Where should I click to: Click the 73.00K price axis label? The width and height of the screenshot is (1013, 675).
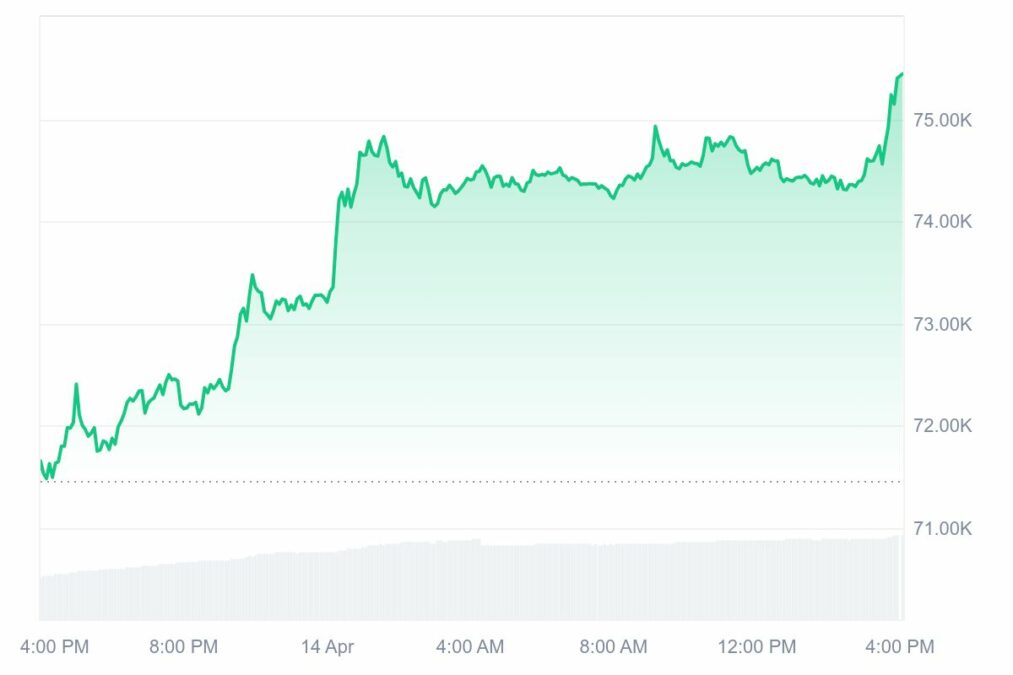941,324
